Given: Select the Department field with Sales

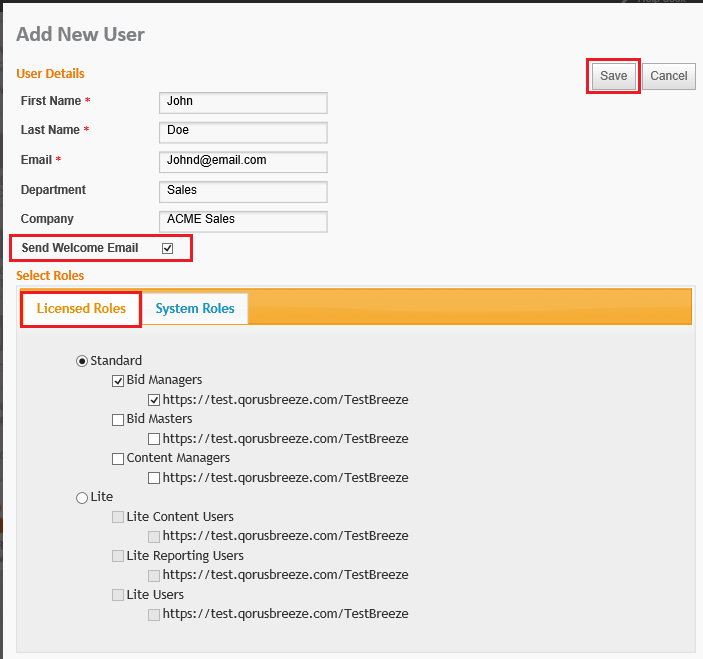Looking at the screenshot, I should click(x=243, y=192).
